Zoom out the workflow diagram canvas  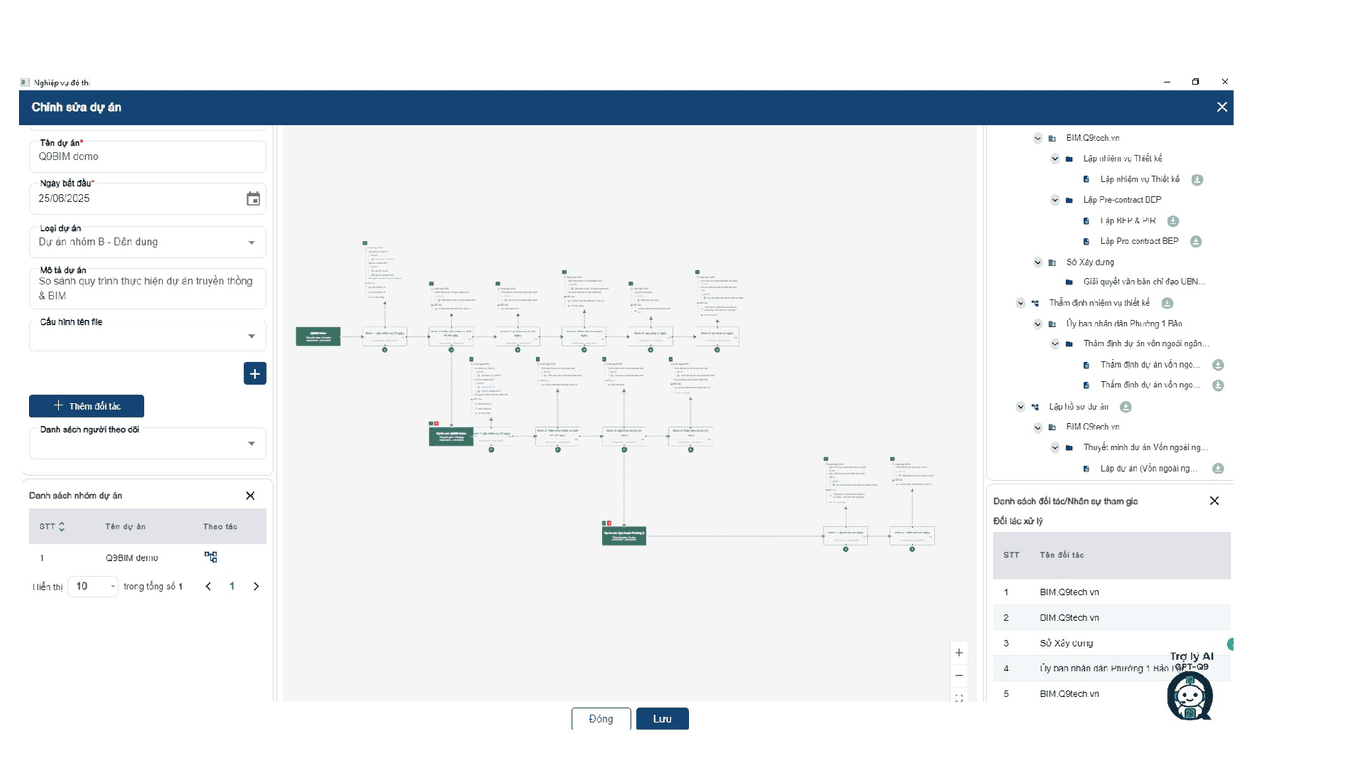pos(959,676)
